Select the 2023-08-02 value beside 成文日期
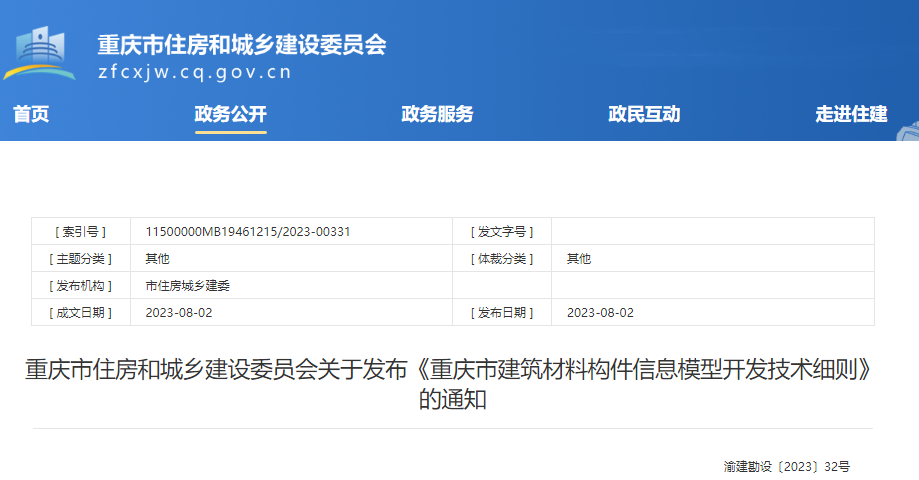This screenshot has height=480, width=919. [179, 312]
